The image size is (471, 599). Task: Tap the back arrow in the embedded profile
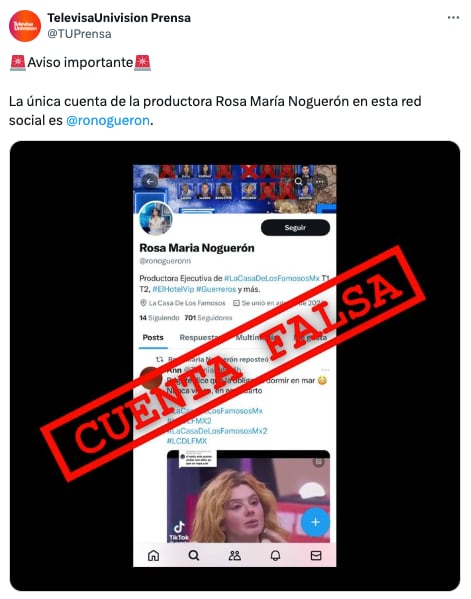pos(150,181)
